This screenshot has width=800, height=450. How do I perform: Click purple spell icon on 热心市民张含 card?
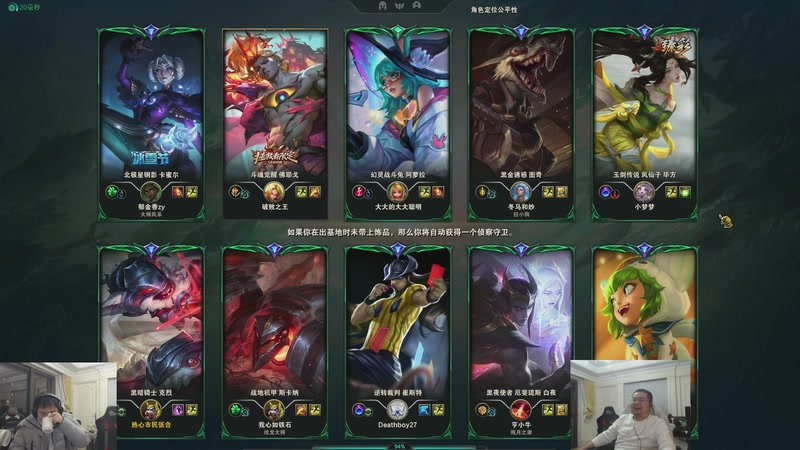178,410
